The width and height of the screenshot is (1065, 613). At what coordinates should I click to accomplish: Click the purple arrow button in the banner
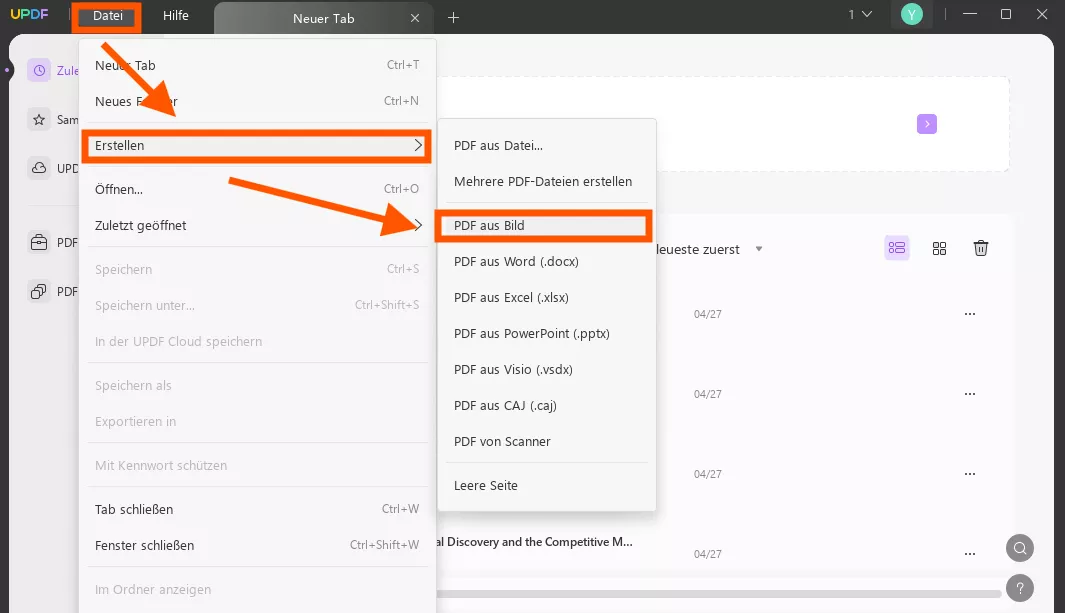[926, 123]
